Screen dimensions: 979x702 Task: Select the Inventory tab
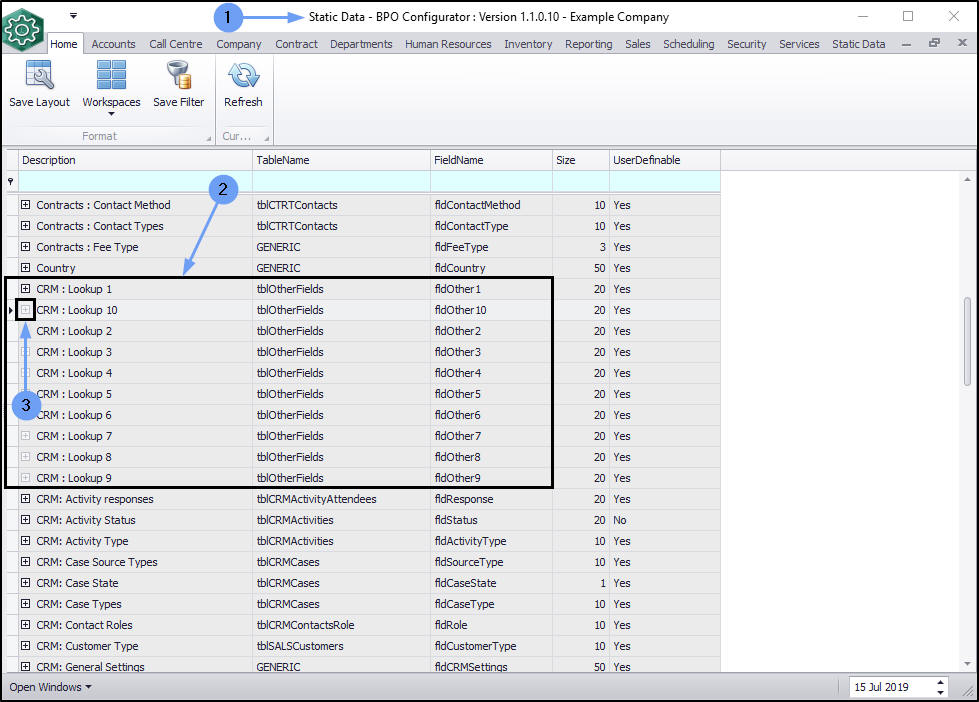pos(528,44)
